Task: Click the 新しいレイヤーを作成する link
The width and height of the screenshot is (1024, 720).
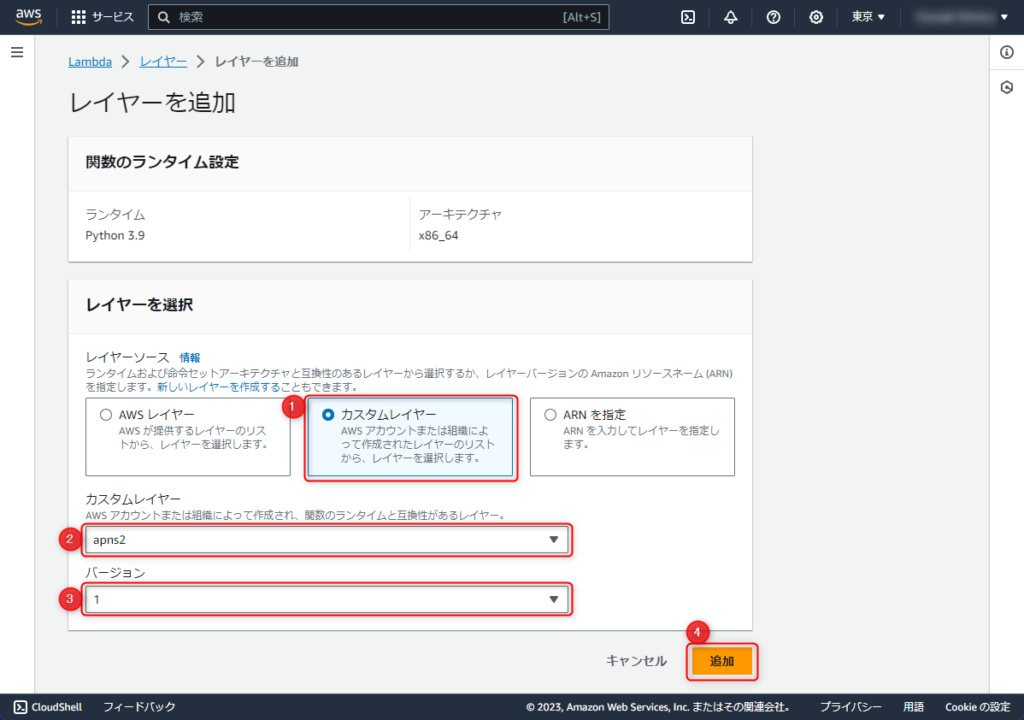Action: pyautogui.click(x=219, y=387)
